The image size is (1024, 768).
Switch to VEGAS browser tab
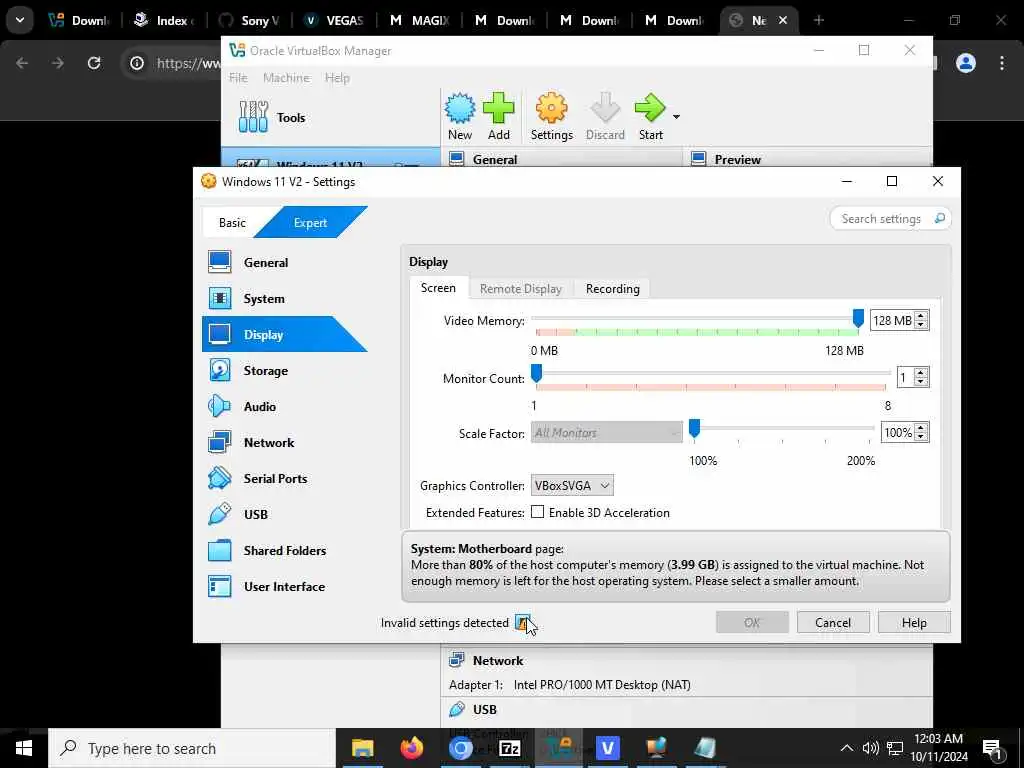(x=335, y=20)
